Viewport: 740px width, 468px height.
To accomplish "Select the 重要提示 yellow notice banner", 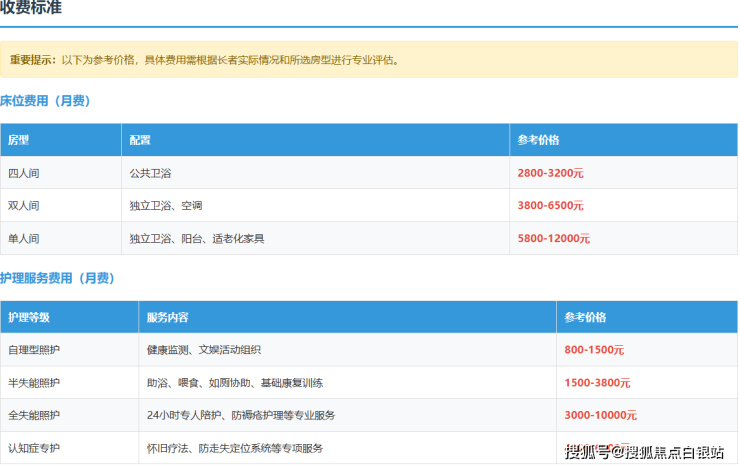I will pos(368,60).
